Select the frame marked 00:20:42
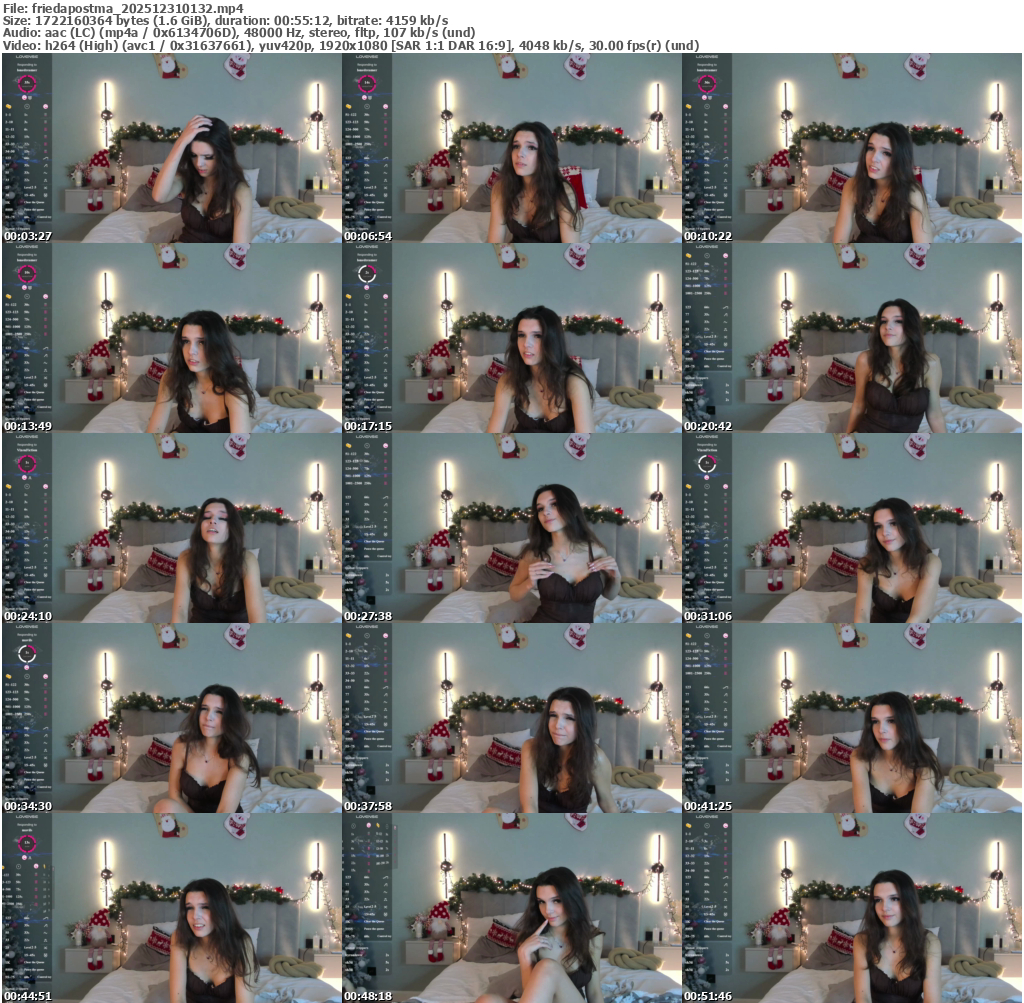This screenshot has height=1003, width=1024. point(852,338)
